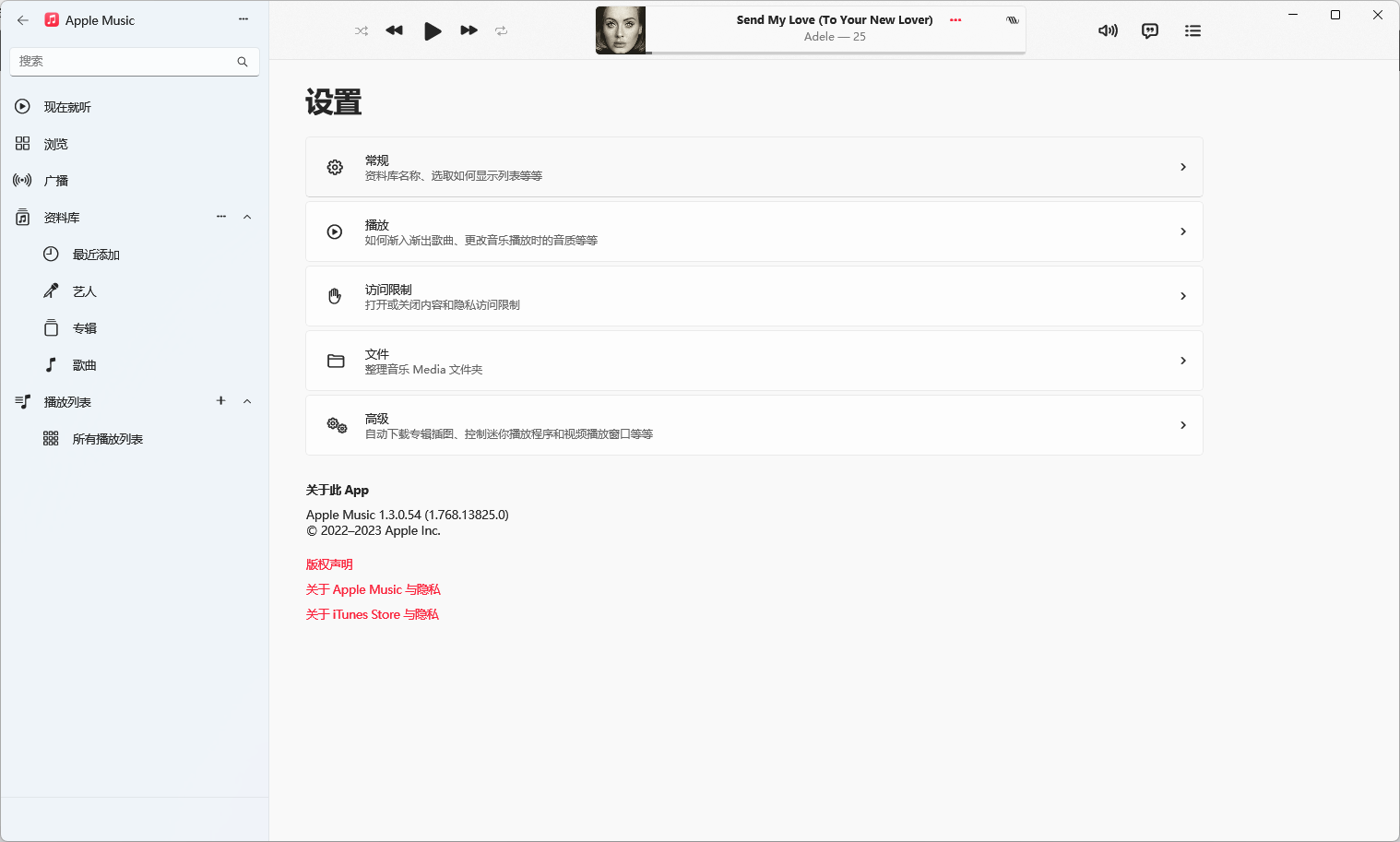This screenshot has height=842, width=1400.
Task: Skip forward to the next track
Action: point(469,30)
